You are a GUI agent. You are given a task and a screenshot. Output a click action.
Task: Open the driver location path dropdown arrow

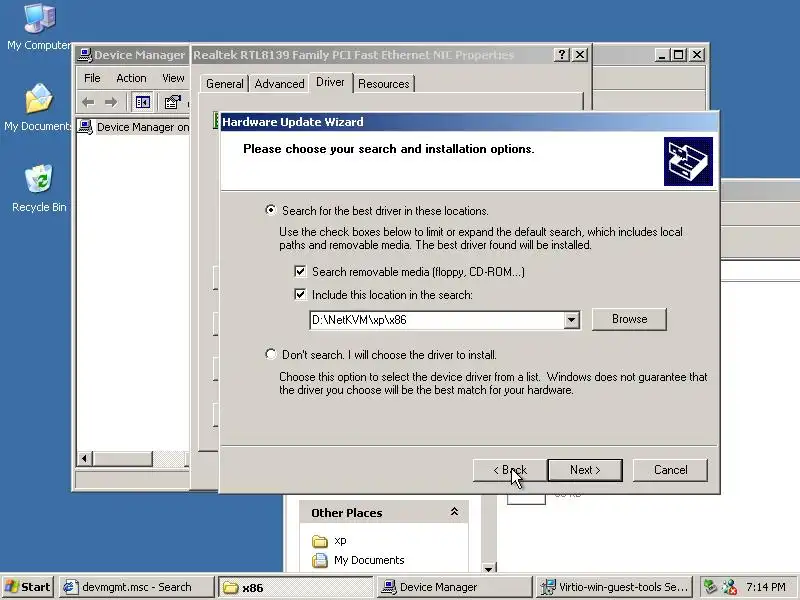click(571, 320)
